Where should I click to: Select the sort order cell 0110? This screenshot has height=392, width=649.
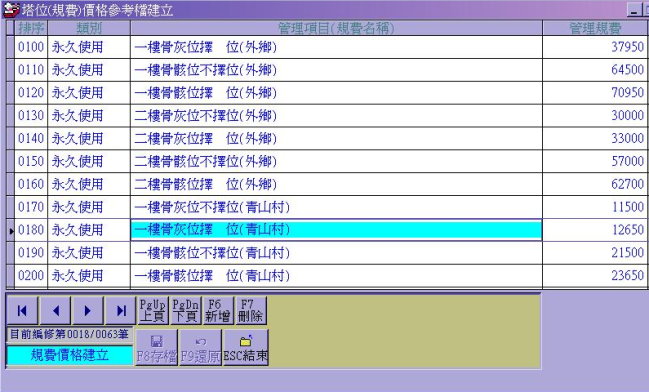point(31,70)
